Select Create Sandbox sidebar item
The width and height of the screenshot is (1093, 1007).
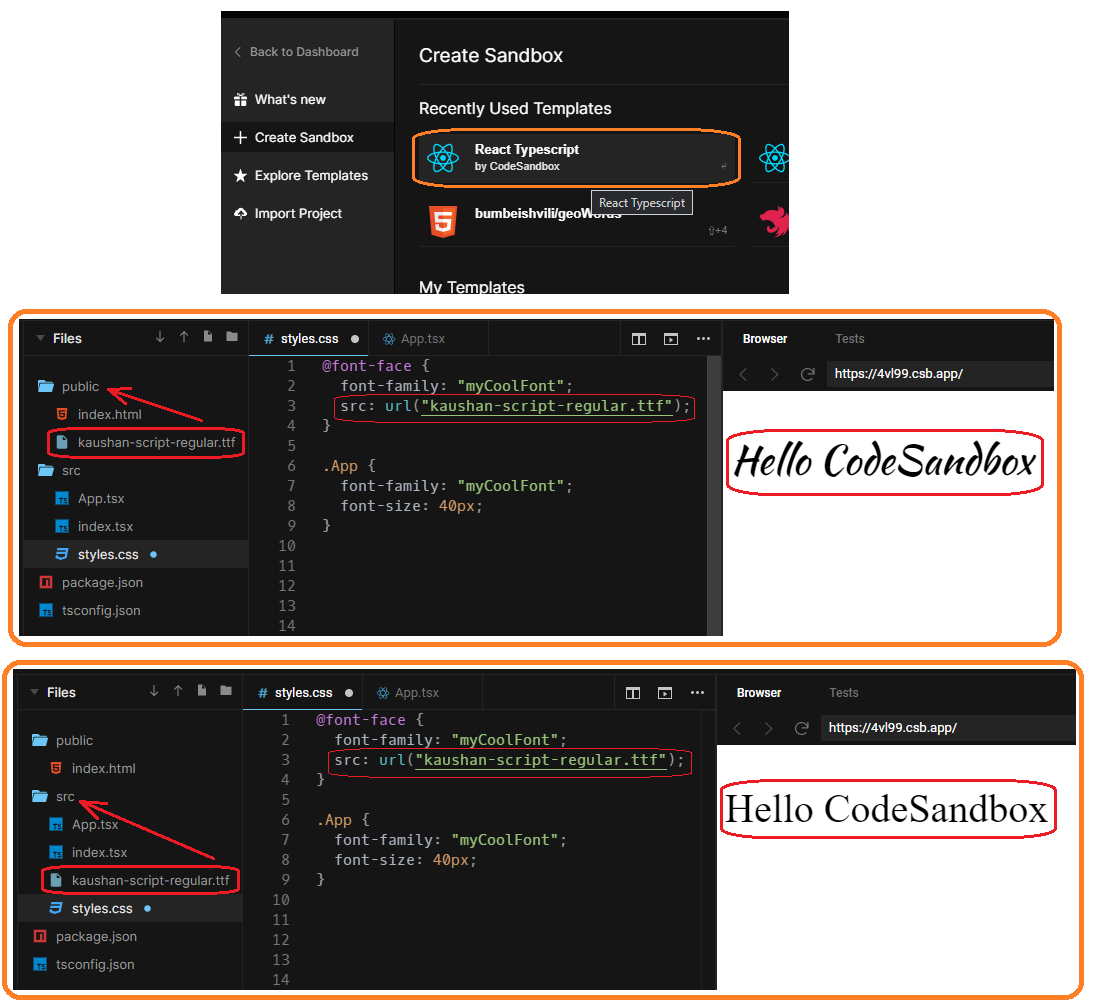tap(307, 137)
